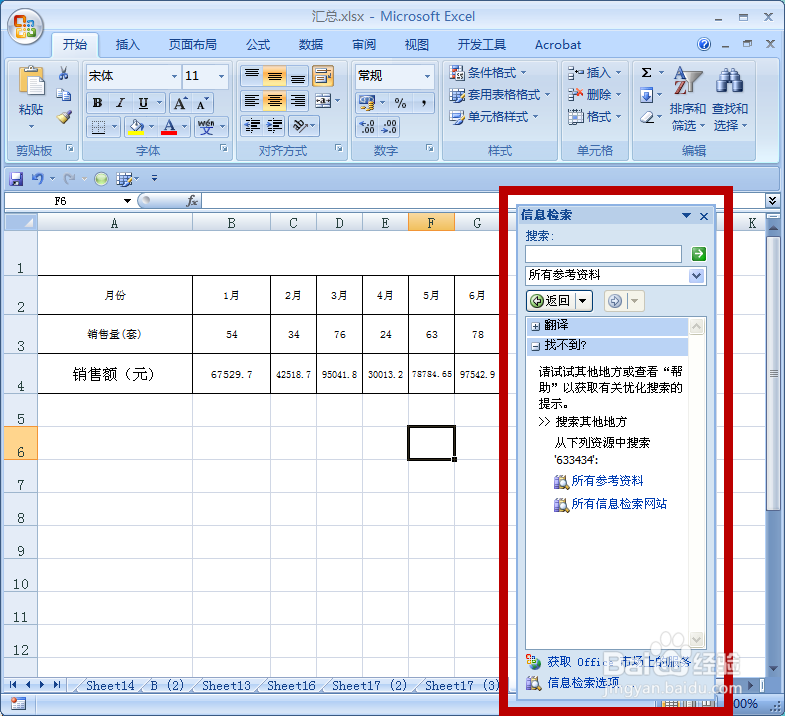Open 套用表格格式 dropdown

click(499, 95)
